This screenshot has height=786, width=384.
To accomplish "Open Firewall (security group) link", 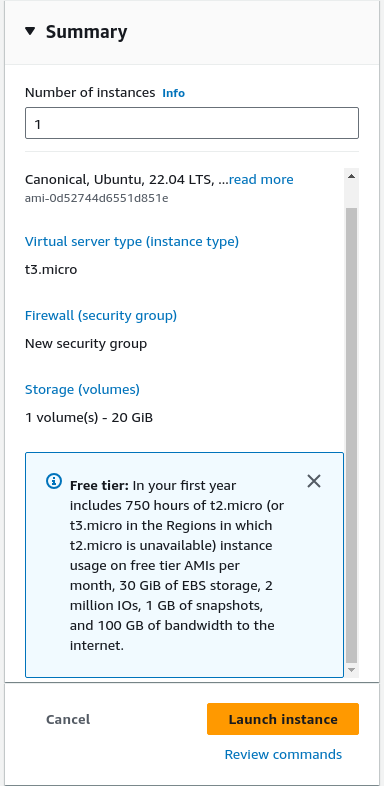I will 101,316.
